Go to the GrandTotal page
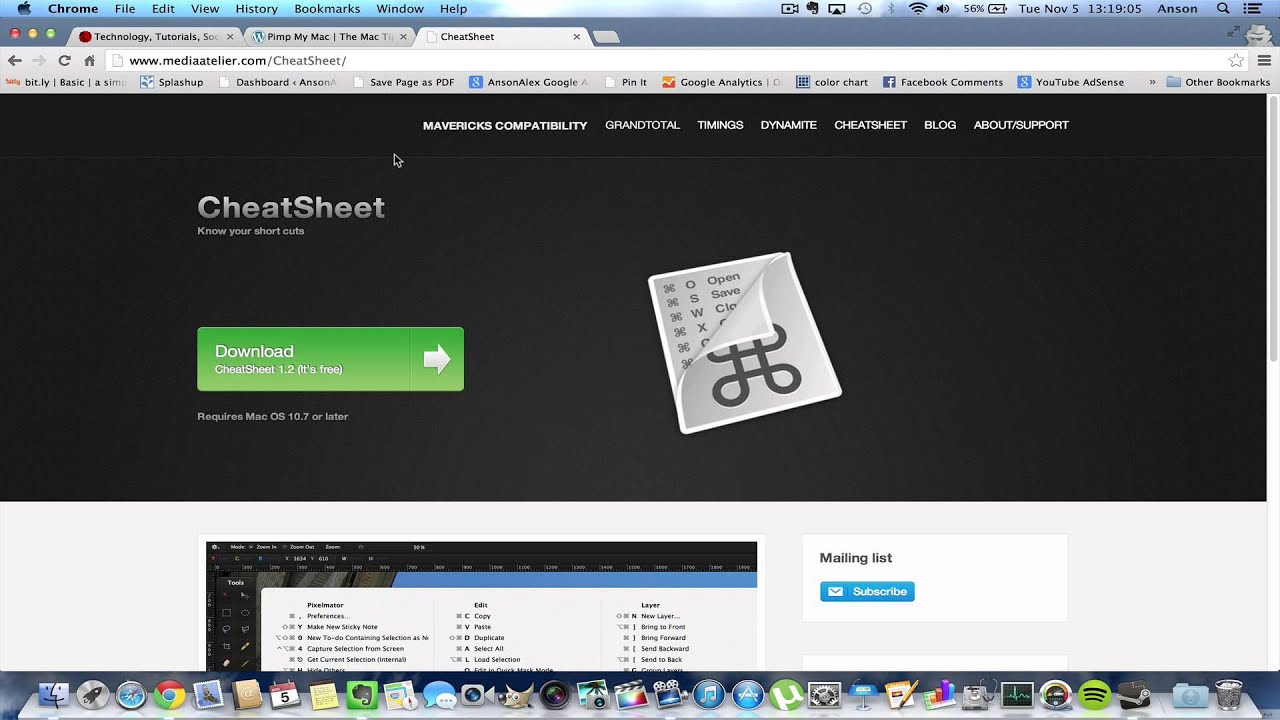 click(x=642, y=125)
